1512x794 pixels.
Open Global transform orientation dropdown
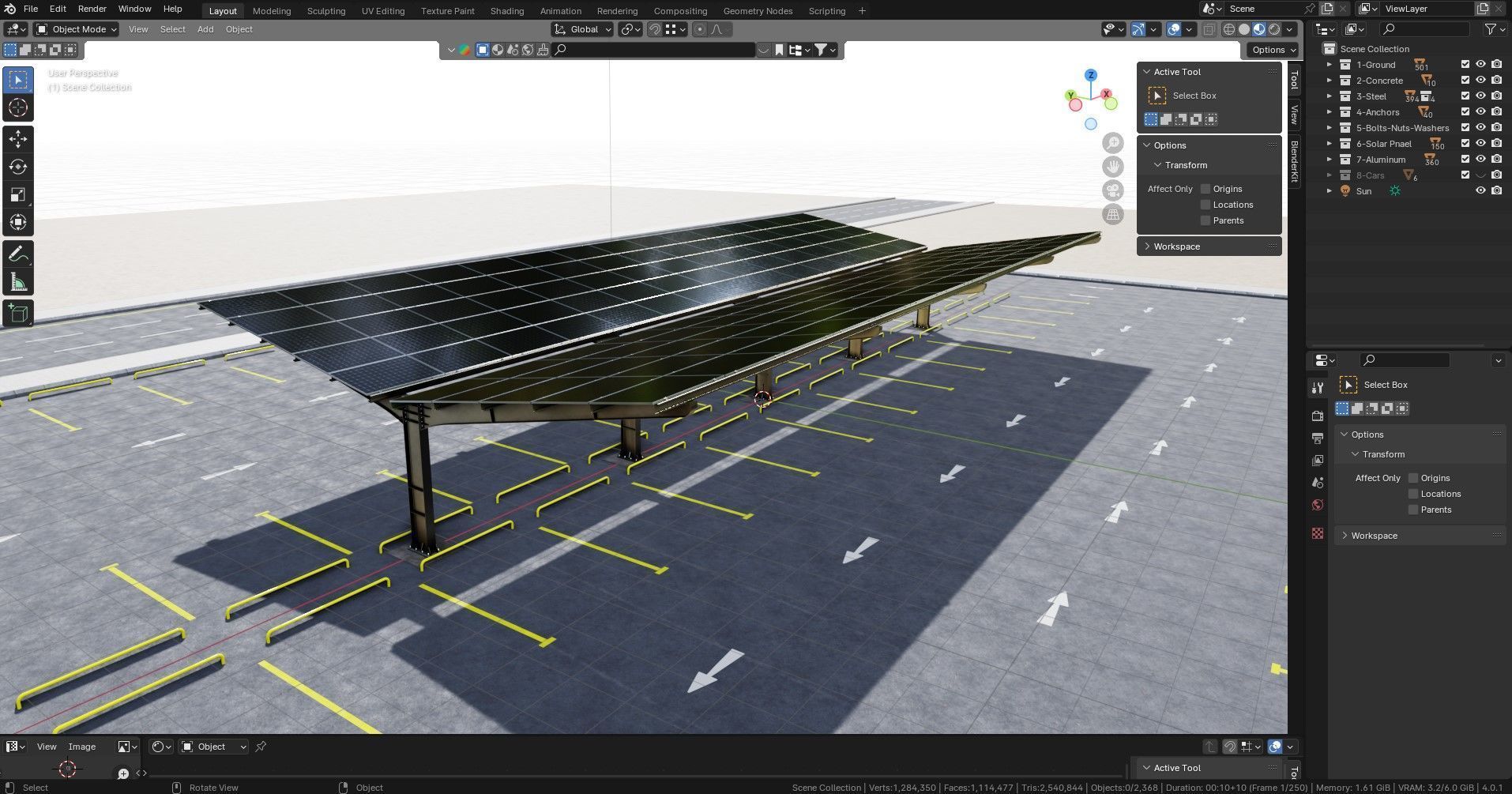point(582,29)
